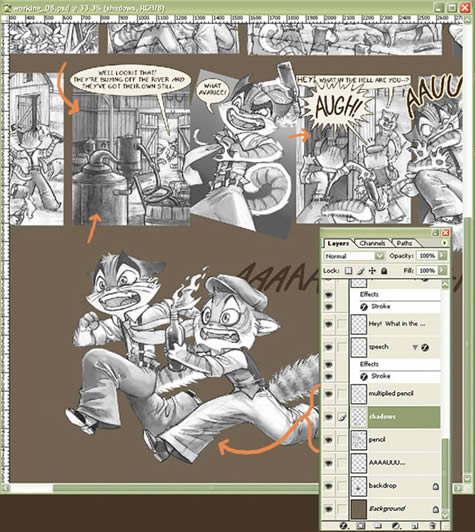Image resolution: width=475 pixels, height=532 pixels.
Task: Create a new layer set folder
Action: [x=378, y=526]
